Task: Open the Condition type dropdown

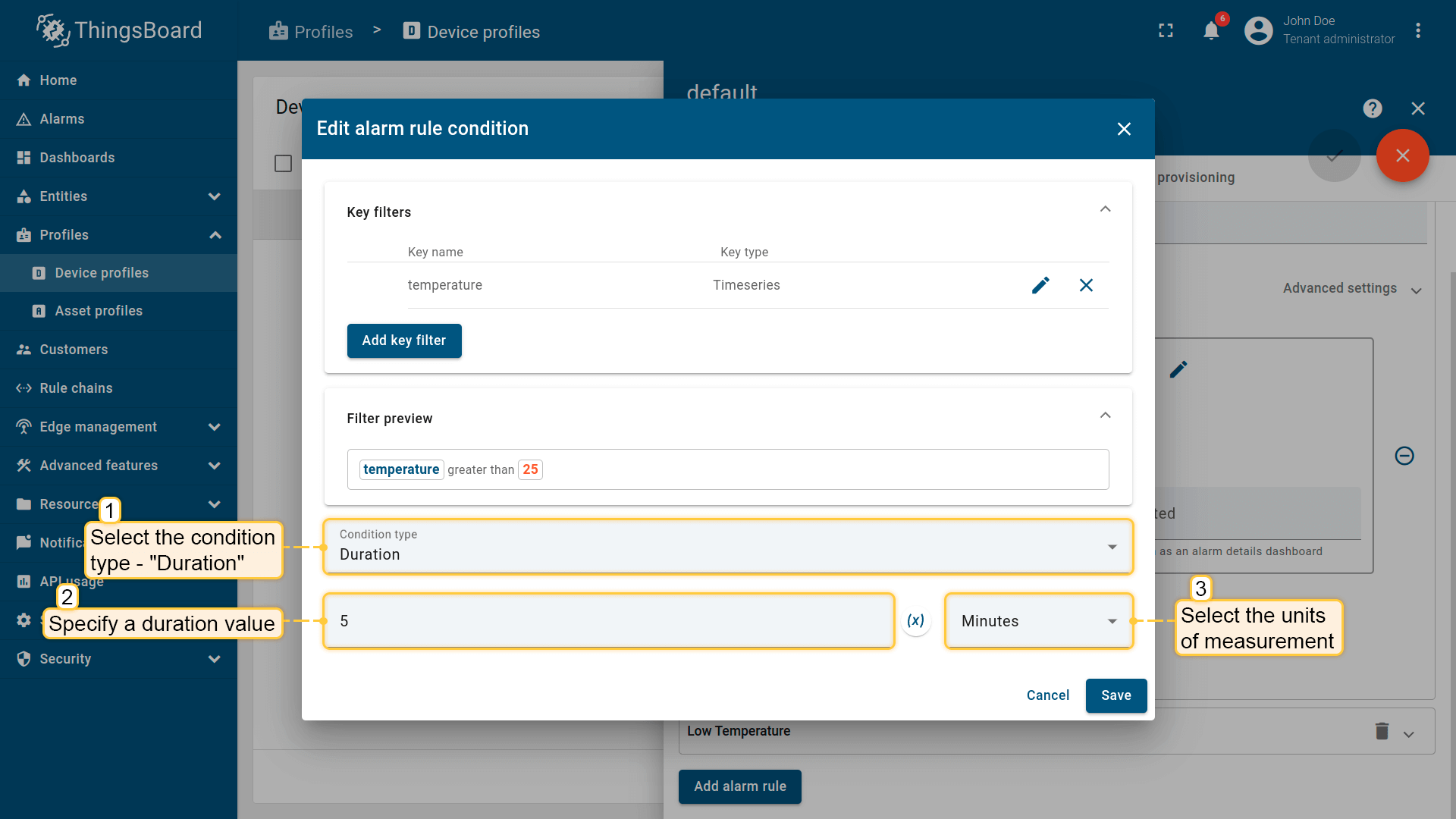Action: (726, 547)
